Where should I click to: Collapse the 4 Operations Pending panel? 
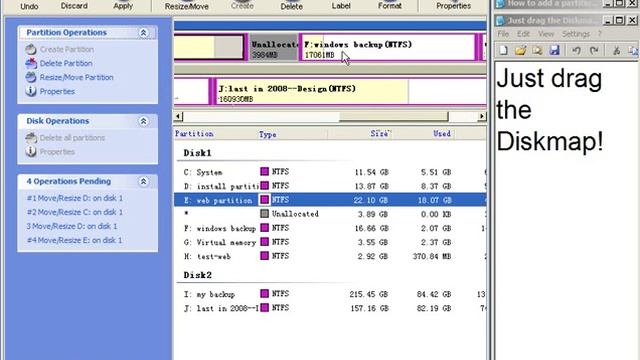point(143,182)
